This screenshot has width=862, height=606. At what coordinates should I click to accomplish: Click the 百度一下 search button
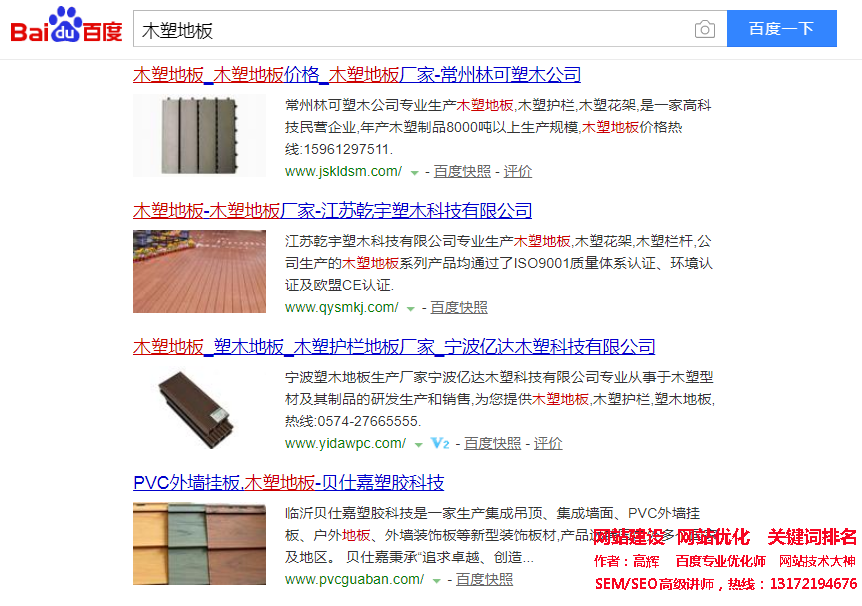pos(782,29)
